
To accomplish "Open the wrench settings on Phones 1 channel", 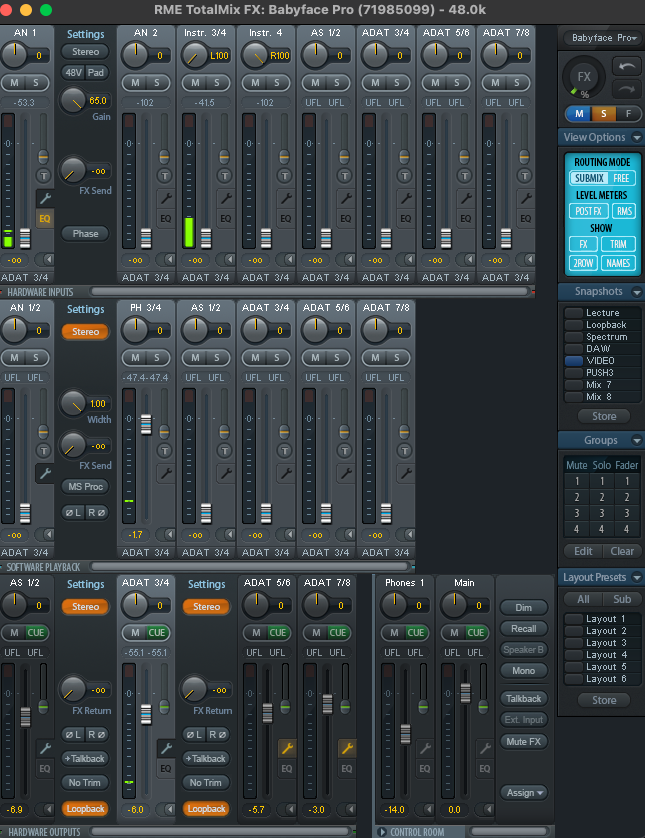I will tap(425, 748).
